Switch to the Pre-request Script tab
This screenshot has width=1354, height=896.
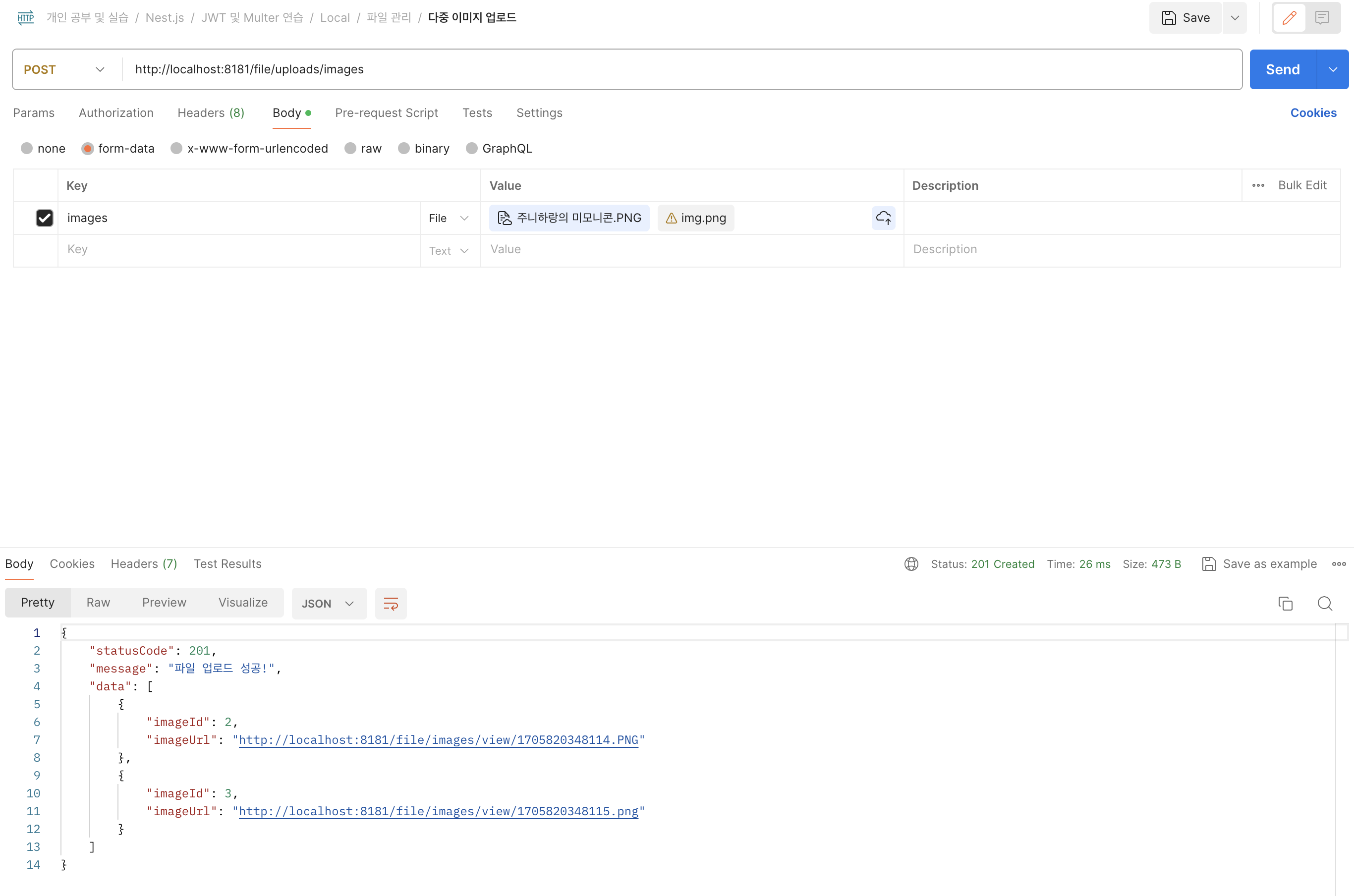coord(386,113)
